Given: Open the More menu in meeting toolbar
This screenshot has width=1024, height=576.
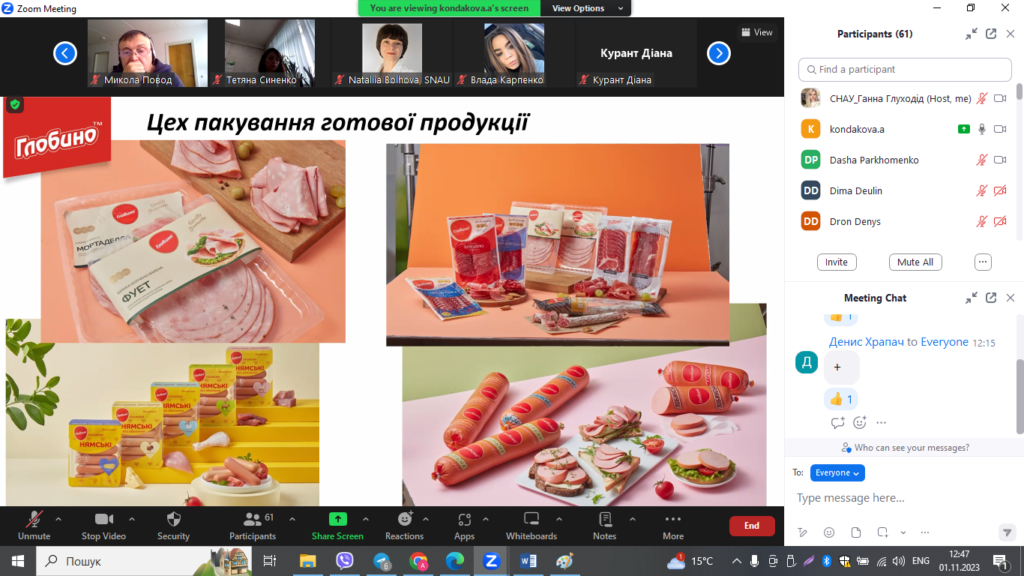Looking at the screenshot, I should coord(673,520).
